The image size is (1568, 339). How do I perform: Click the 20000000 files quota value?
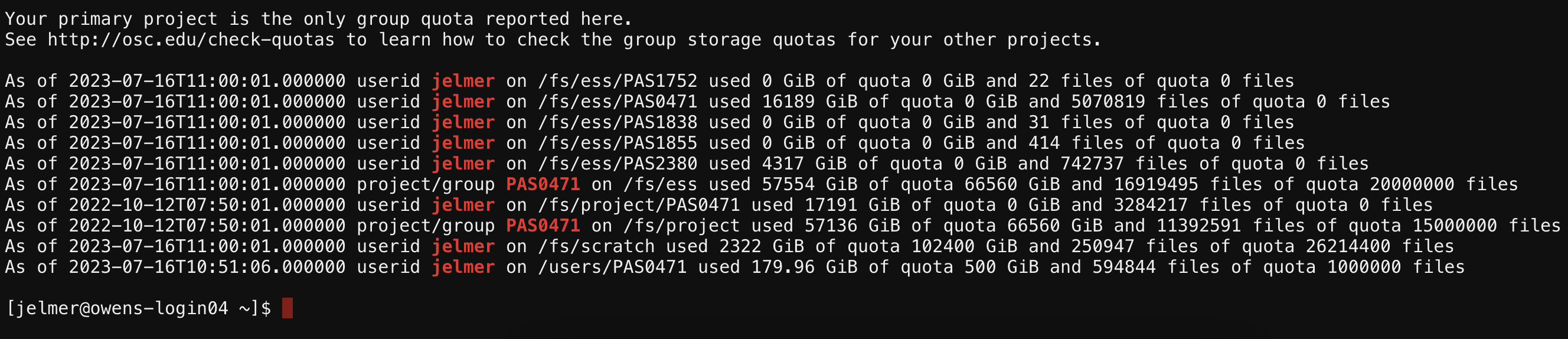click(1443, 184)
